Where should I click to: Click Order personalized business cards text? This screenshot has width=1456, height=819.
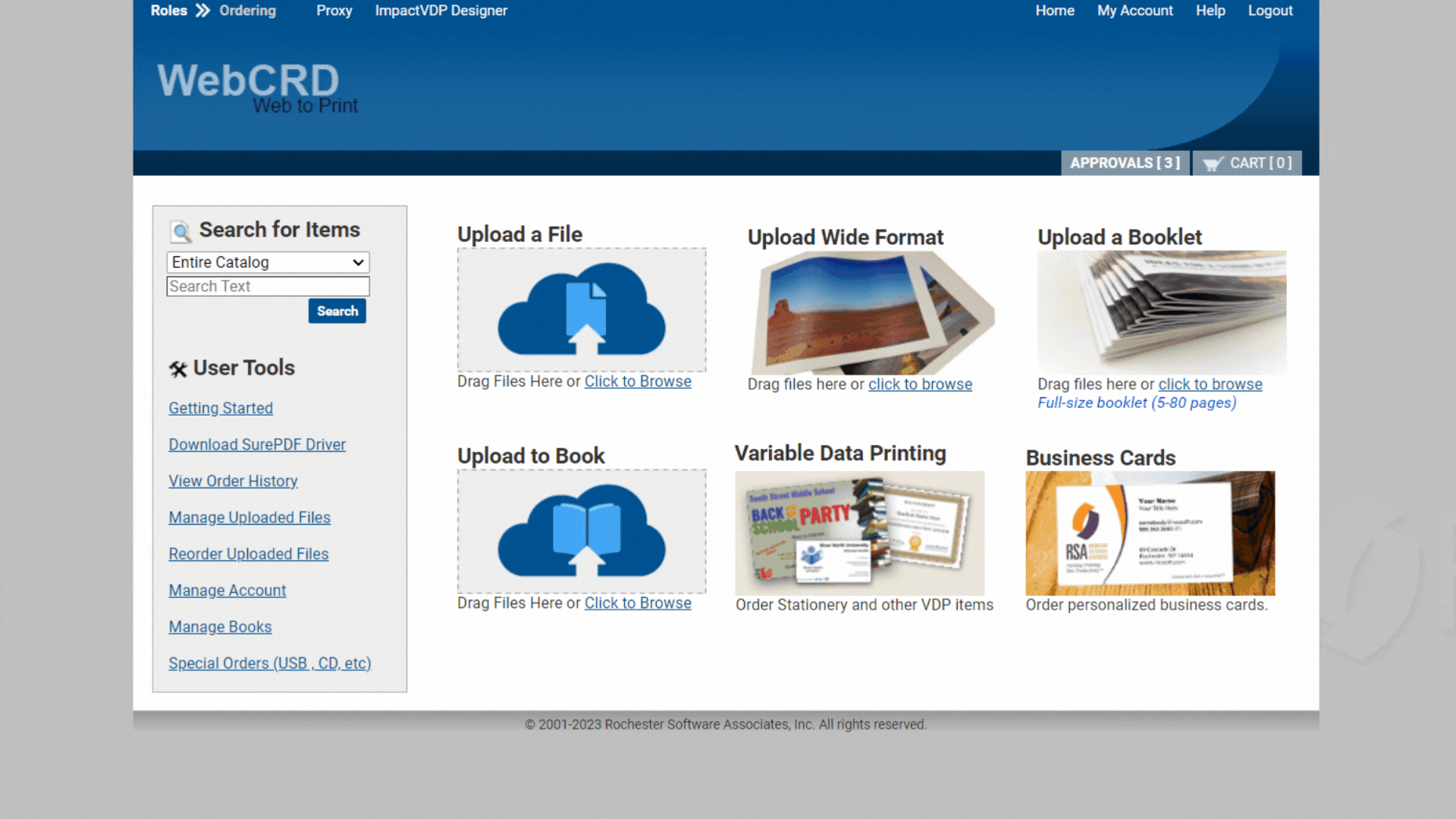point(1147,605)
